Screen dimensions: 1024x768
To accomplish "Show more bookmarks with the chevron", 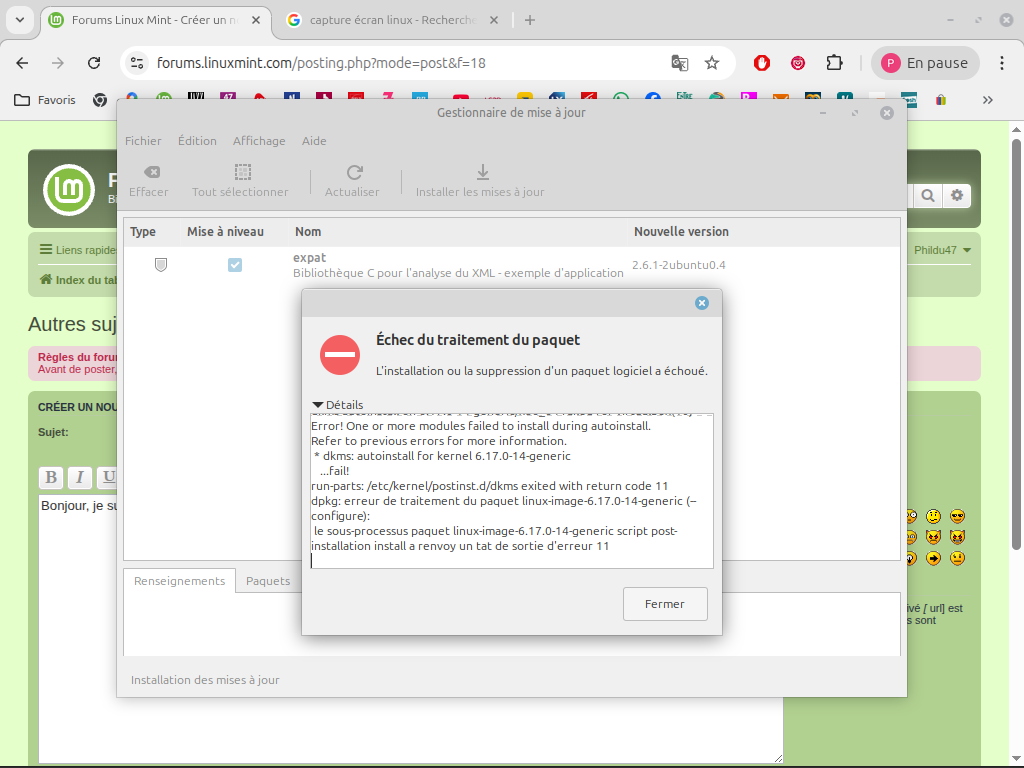I will [x=987, y=100].
